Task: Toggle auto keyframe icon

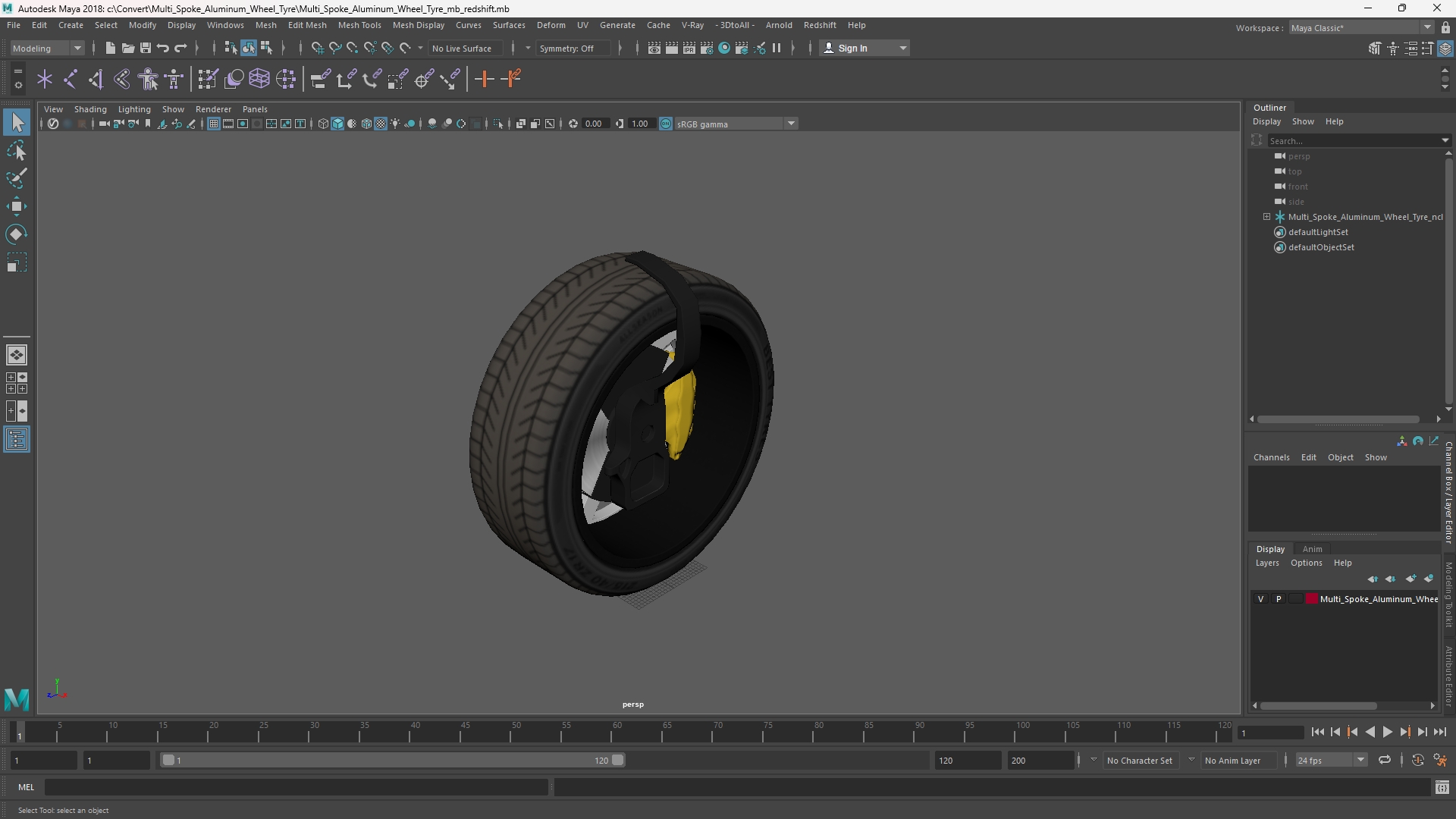Action: point(1417,760)
